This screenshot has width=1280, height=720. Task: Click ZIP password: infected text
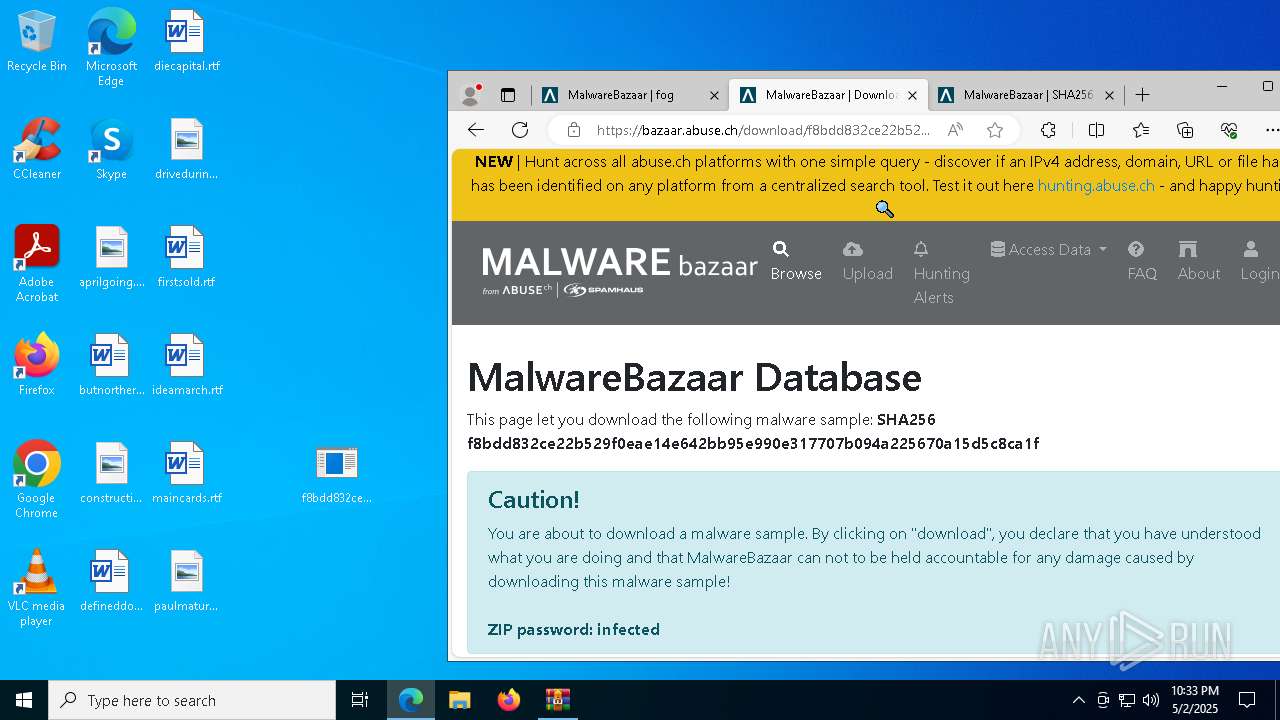point(573,629)
